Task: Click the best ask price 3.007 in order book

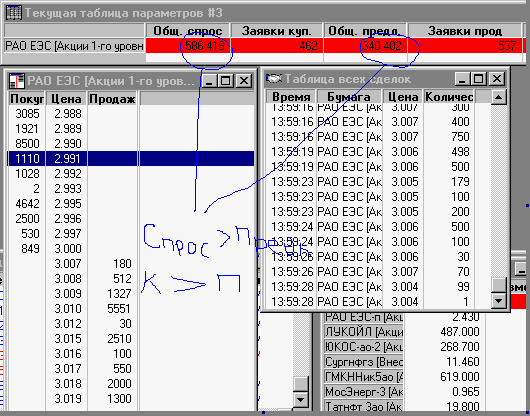Action: coord(68,264)
